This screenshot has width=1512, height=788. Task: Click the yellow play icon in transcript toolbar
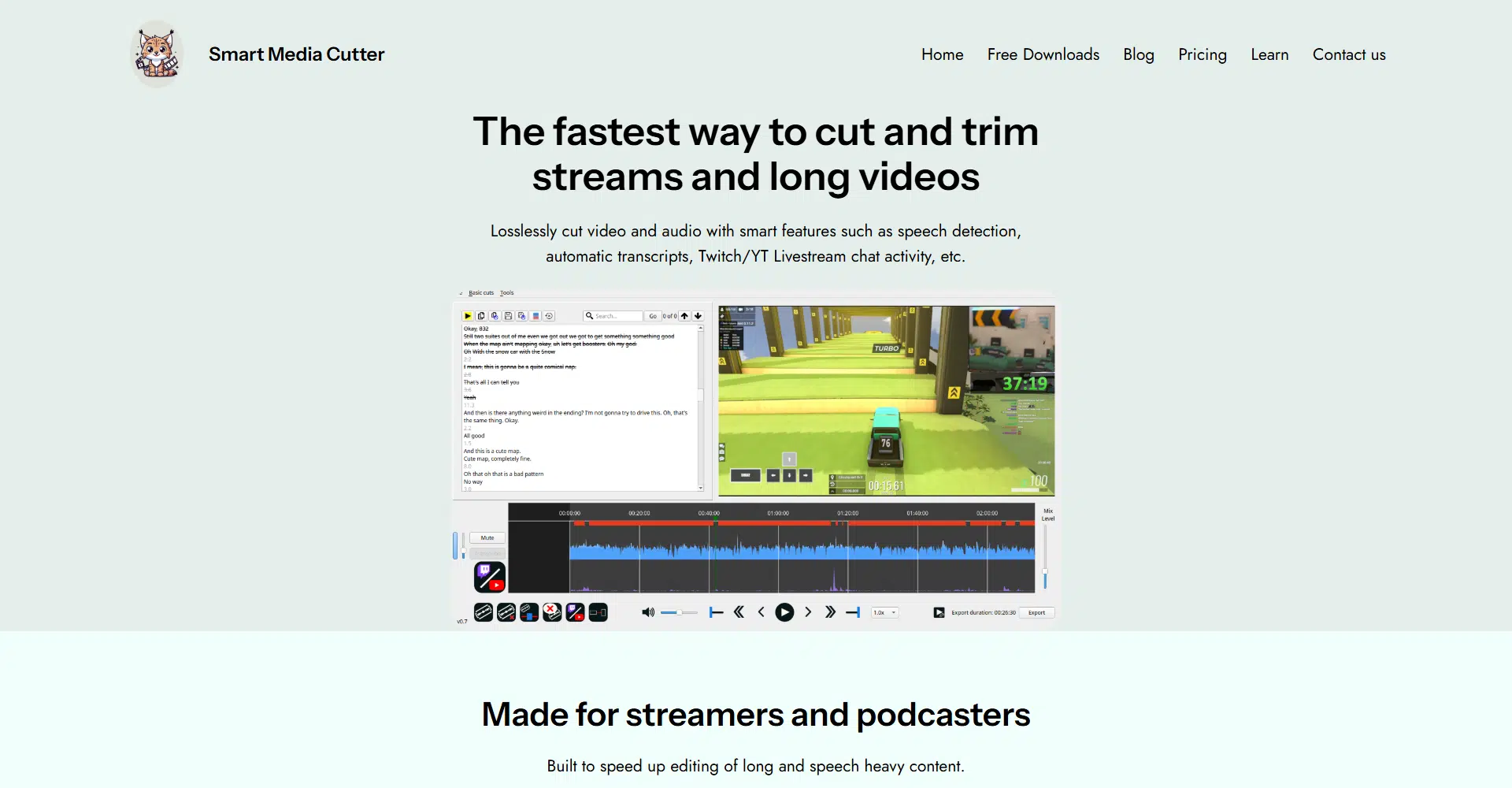(468, 316)
